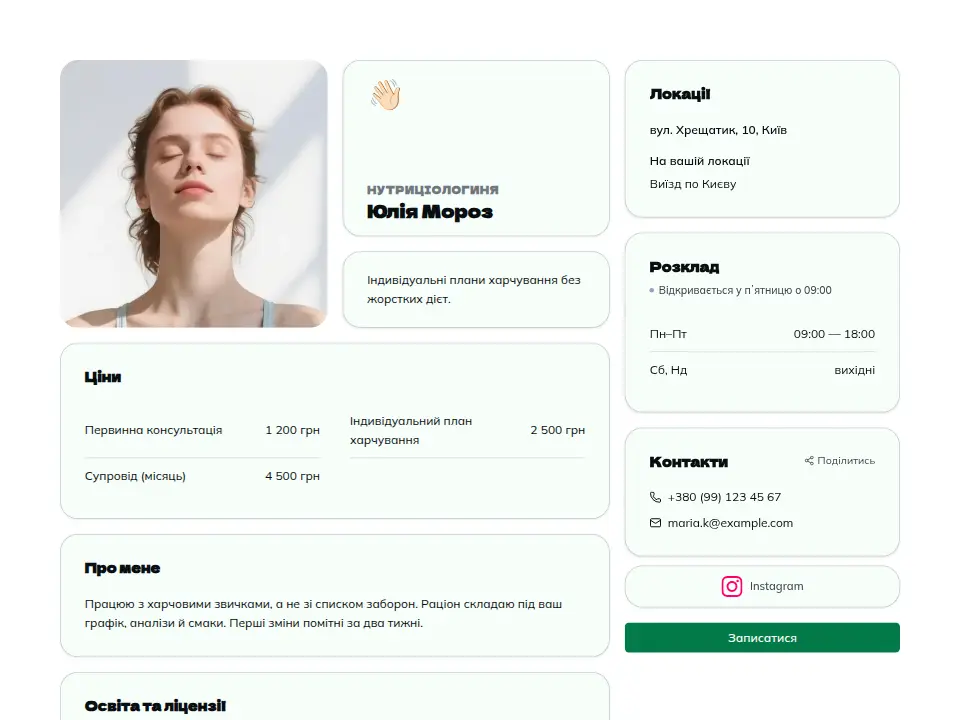Click the gray status dot in Розклад
960x720 pixels.
click(651, 290)
